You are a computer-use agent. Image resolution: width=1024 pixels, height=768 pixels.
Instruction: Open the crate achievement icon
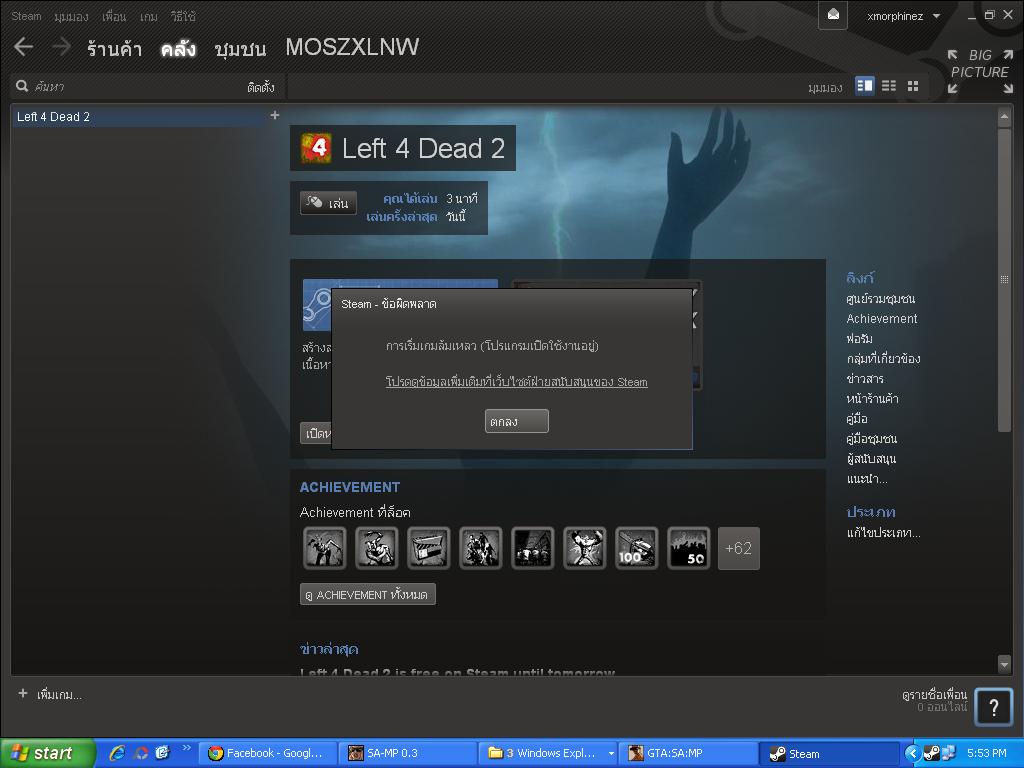(428, 549)
